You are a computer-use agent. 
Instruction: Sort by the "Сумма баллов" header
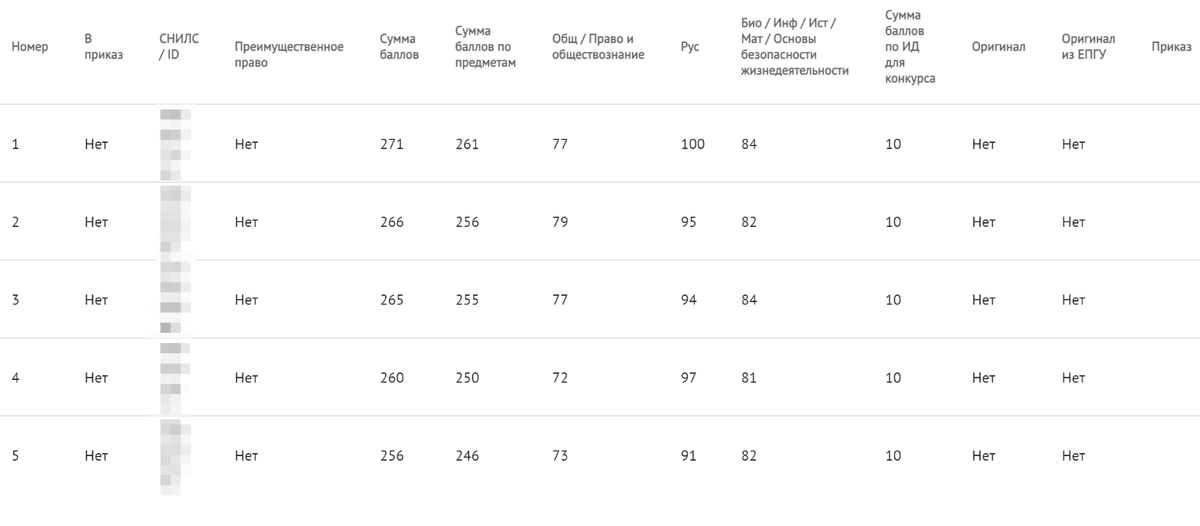[399, 47]
